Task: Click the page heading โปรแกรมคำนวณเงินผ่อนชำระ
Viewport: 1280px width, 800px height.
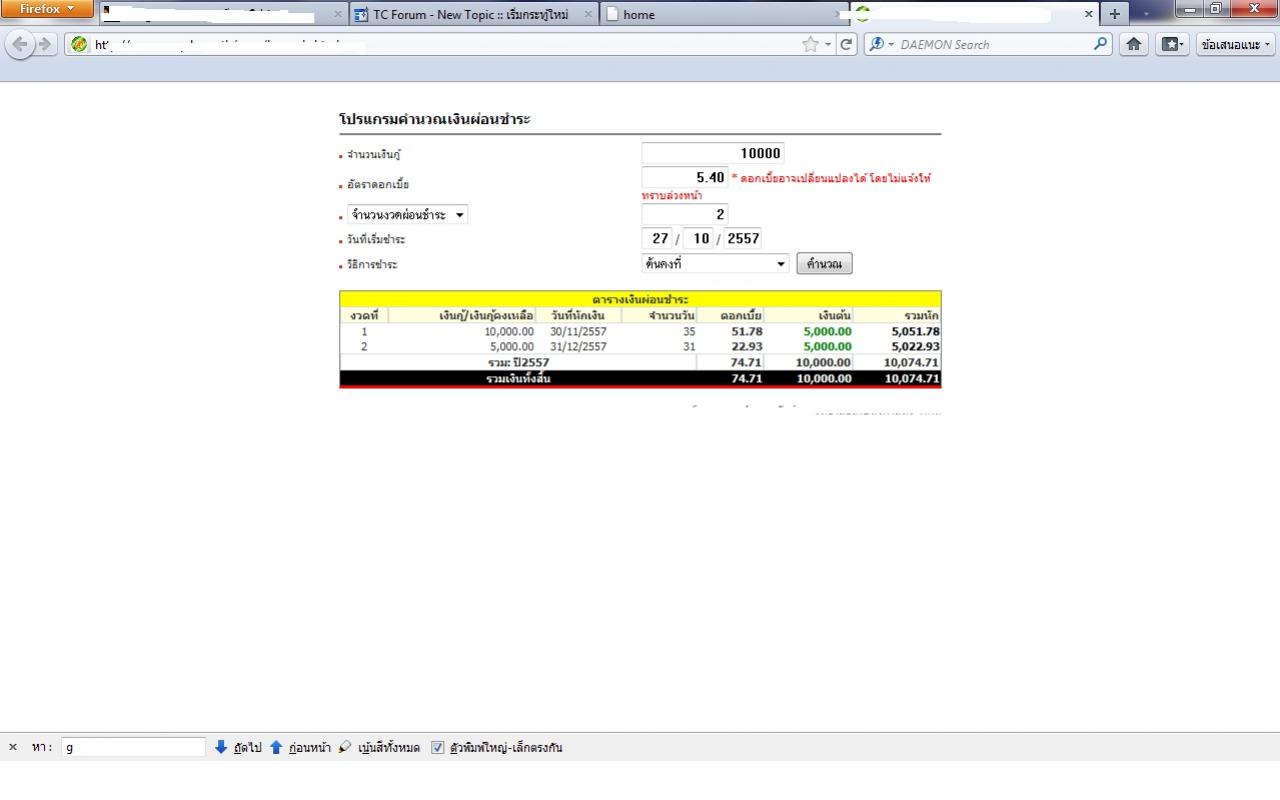Action: [x=435, y=119]
